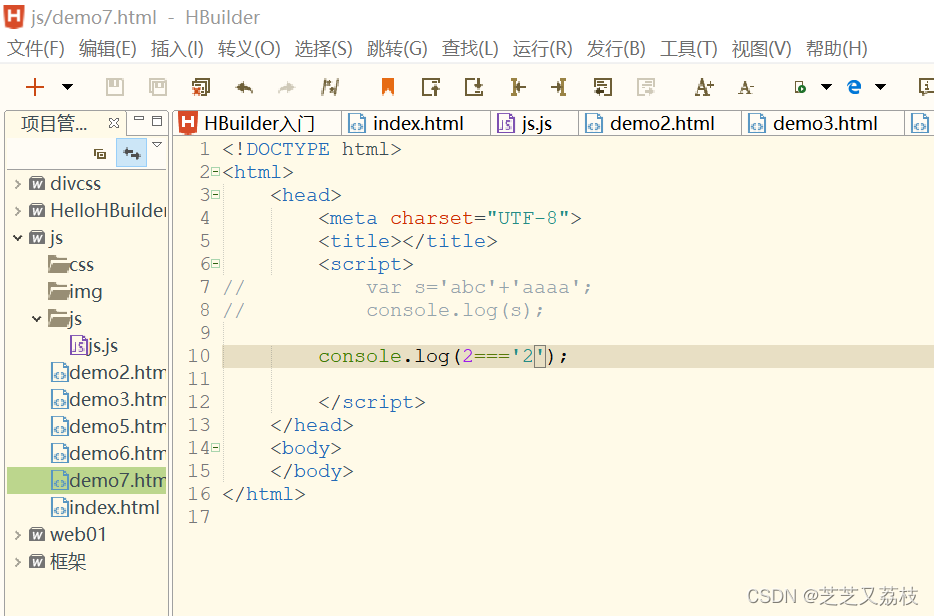Toggle Link with Editor icon
The height and width of the screenshot is (616, 934).
[132, 154]
